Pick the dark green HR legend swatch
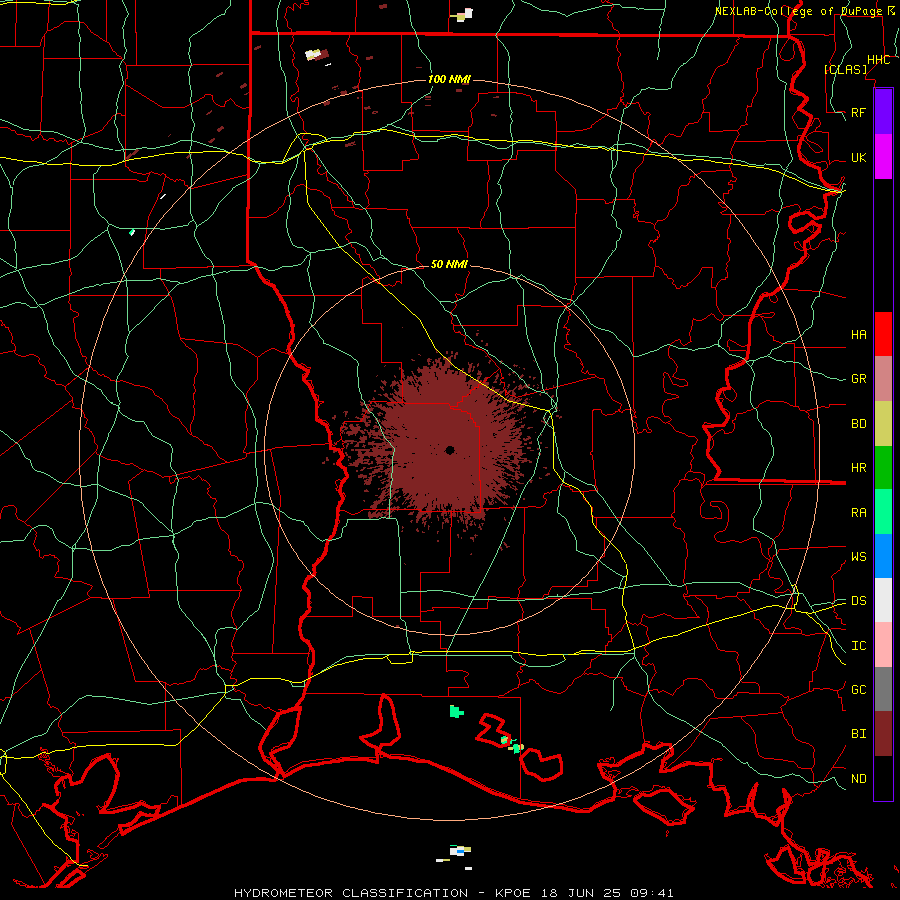Image resolution: width=900 pixels, height=900 pixels. tap(883, 468)
